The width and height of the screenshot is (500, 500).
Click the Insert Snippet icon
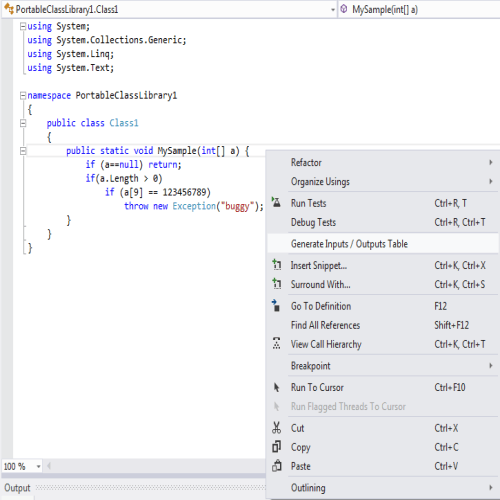point(277,265)
